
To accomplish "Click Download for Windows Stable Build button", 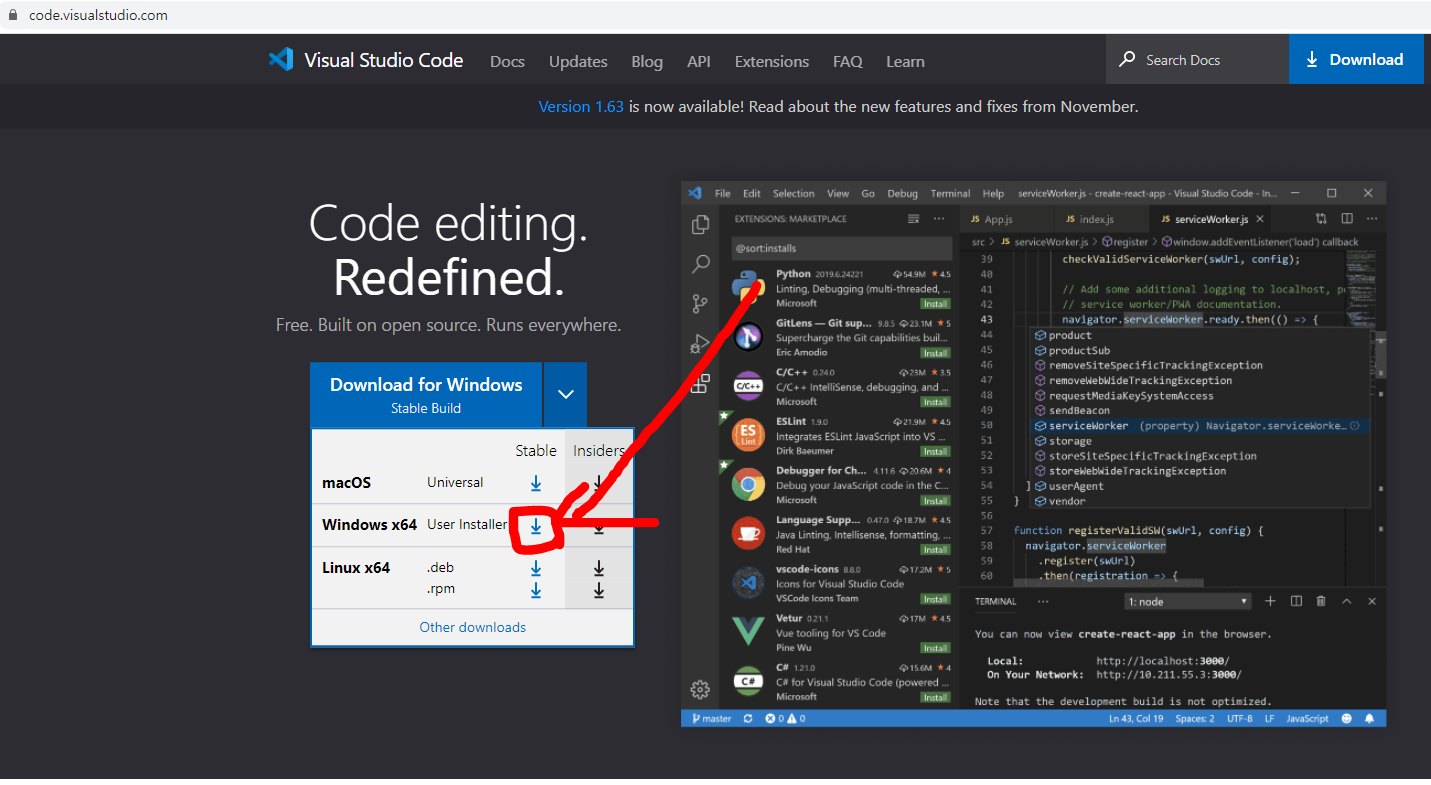I will click(x=426, y=394).
